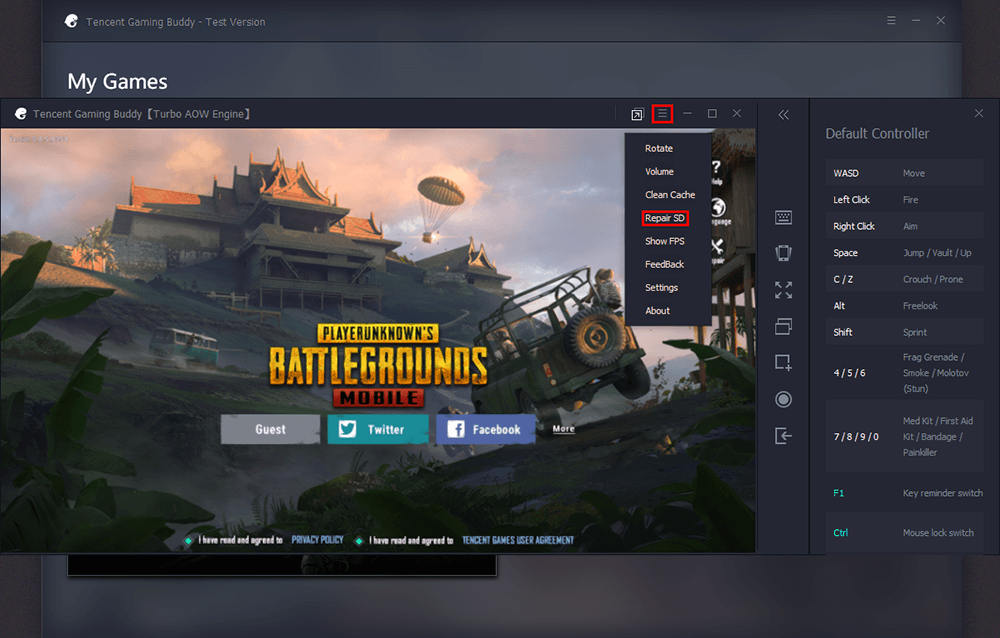Click the in-game Repair wrench icon
Image resolution: width=1000 pixels, height=638 pixels.
718,250
